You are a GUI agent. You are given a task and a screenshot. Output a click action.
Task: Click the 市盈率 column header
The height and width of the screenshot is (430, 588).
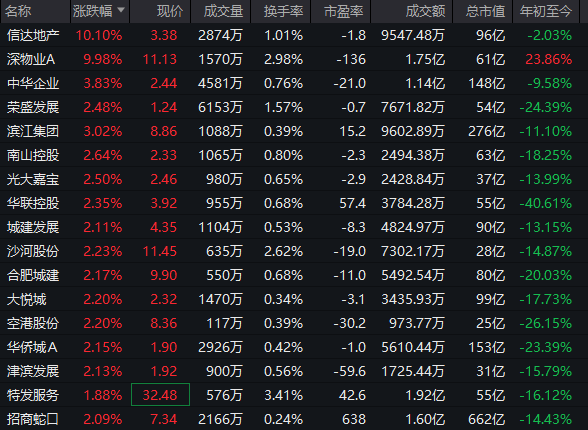(x=344, y=12)
